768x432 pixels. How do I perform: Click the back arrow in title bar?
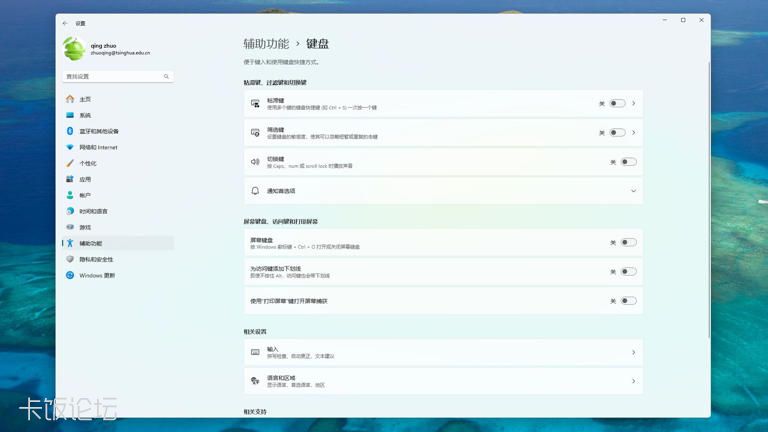pos(66,22)
